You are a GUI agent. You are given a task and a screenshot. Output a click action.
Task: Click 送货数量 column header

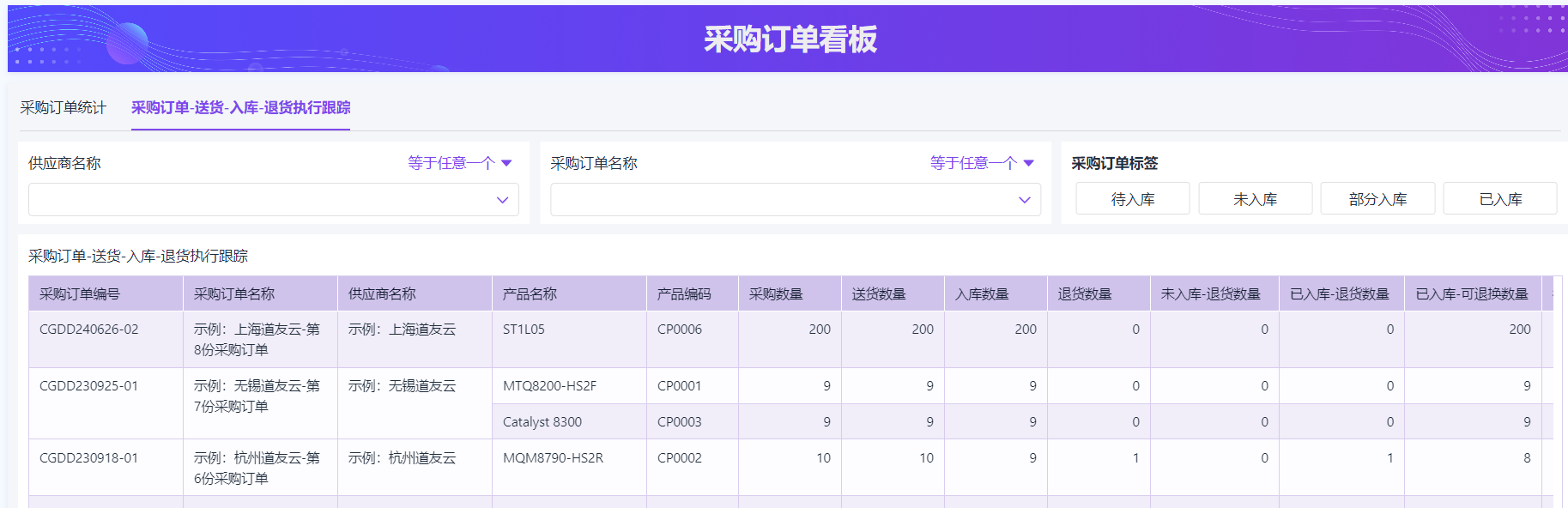(893, 293)
